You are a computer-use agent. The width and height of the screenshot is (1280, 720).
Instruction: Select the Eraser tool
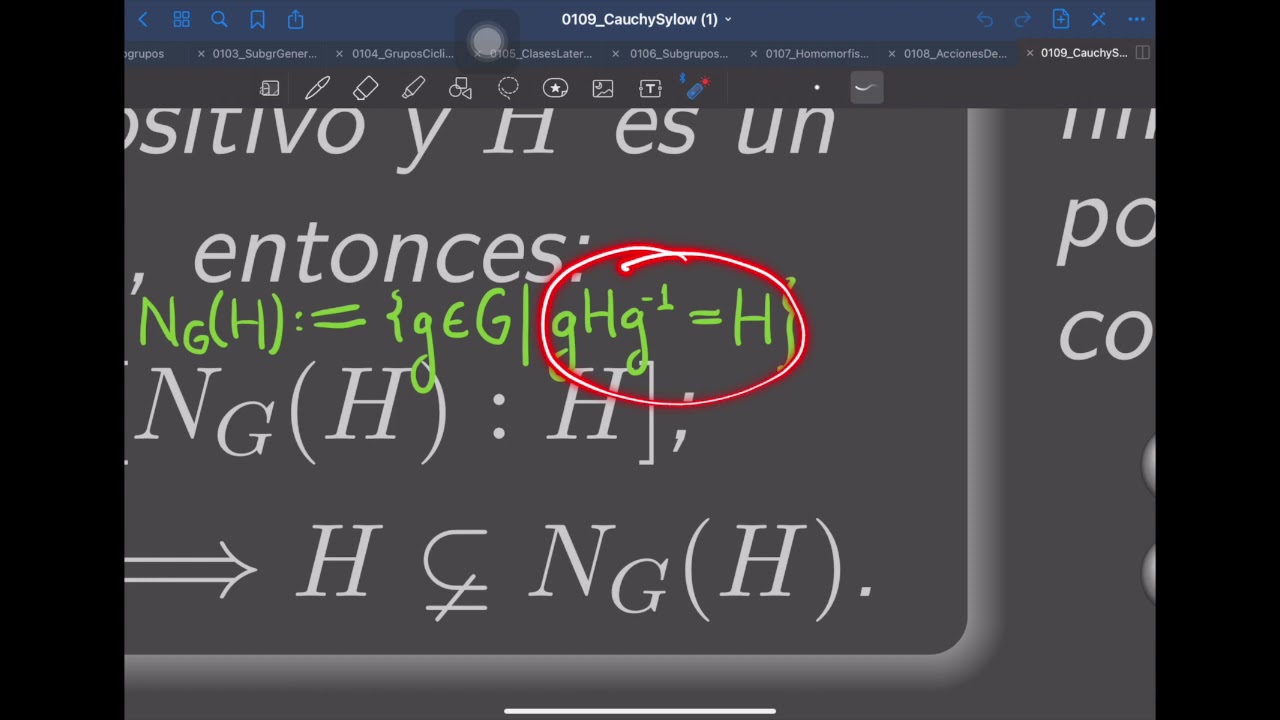(x=365, y=88)
